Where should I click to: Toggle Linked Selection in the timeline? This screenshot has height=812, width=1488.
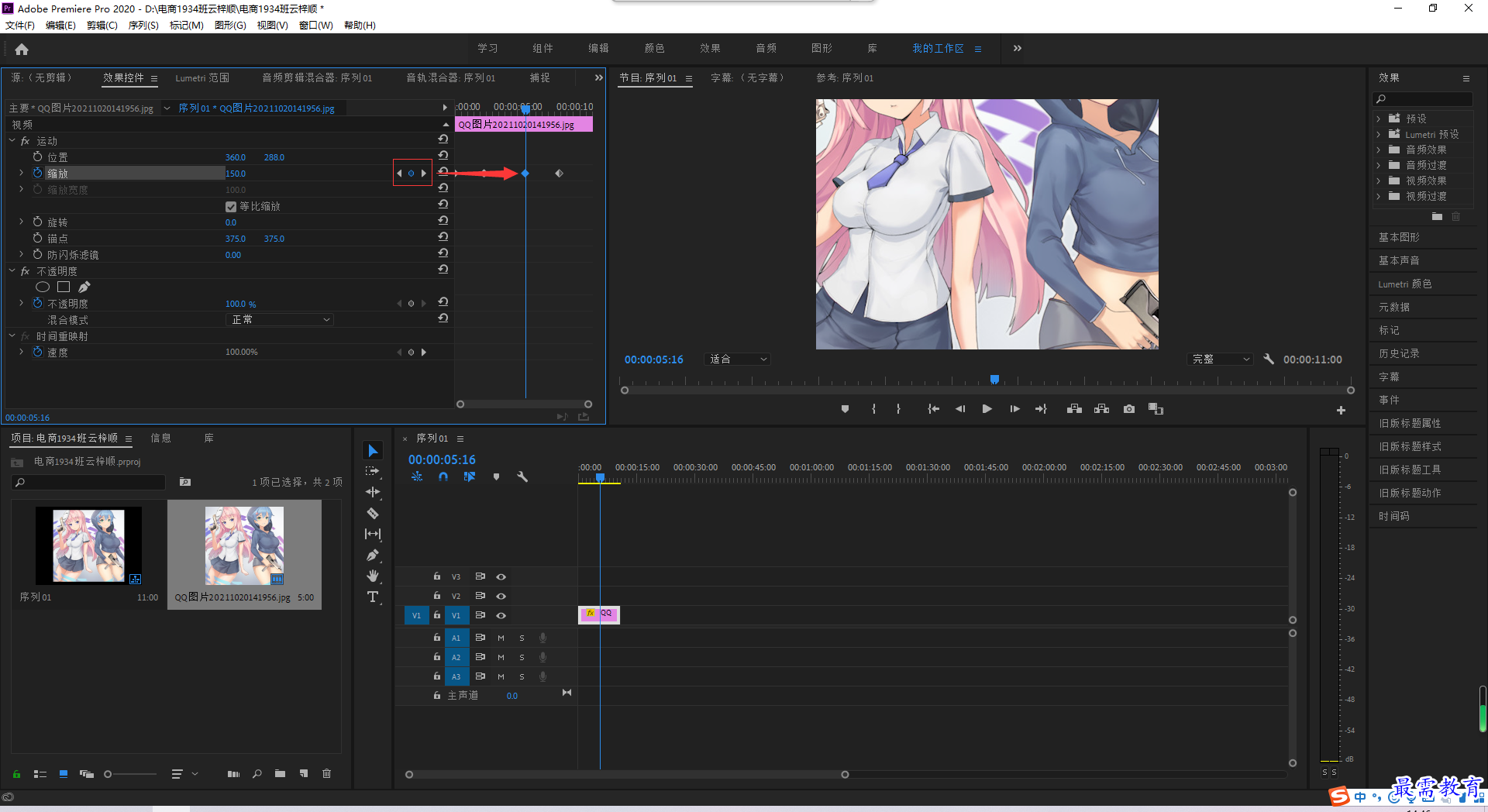(x=470, y=477)
